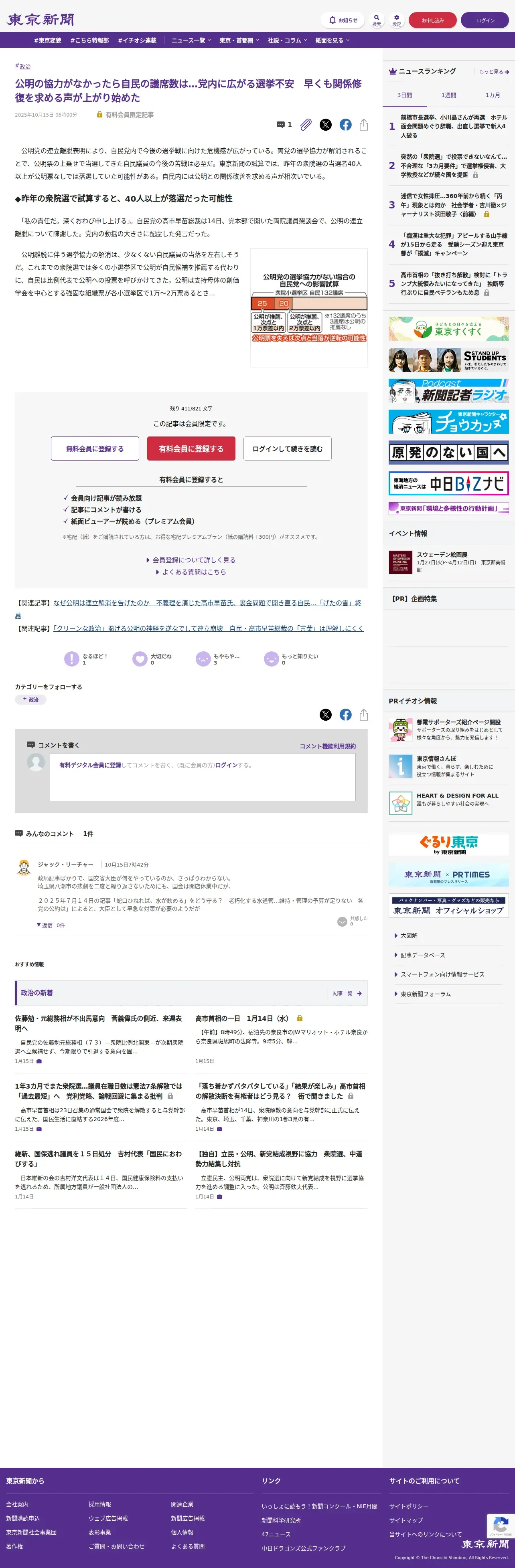Click the clip (paperclip) icon under the headline
Viewport: 515px width, 1568px height.
306,124
